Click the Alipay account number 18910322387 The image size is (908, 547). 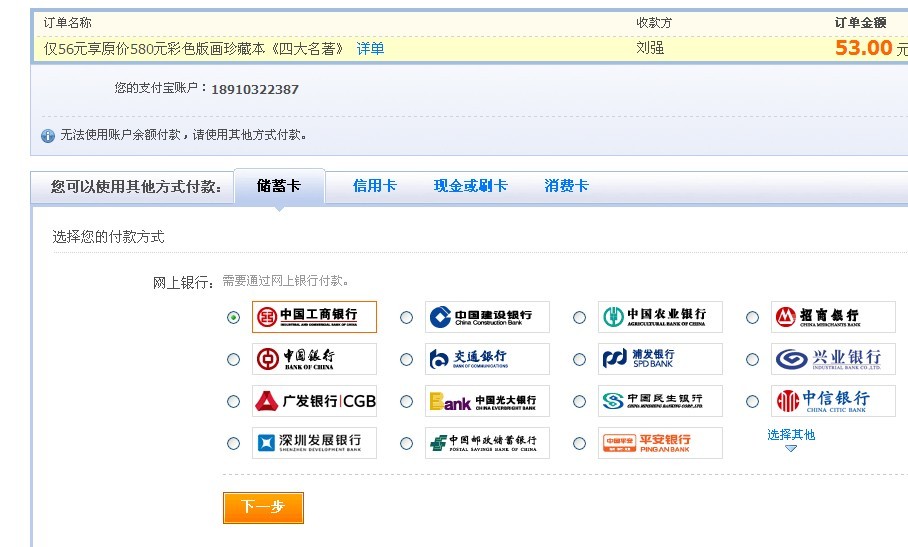[x=255, y=89]
